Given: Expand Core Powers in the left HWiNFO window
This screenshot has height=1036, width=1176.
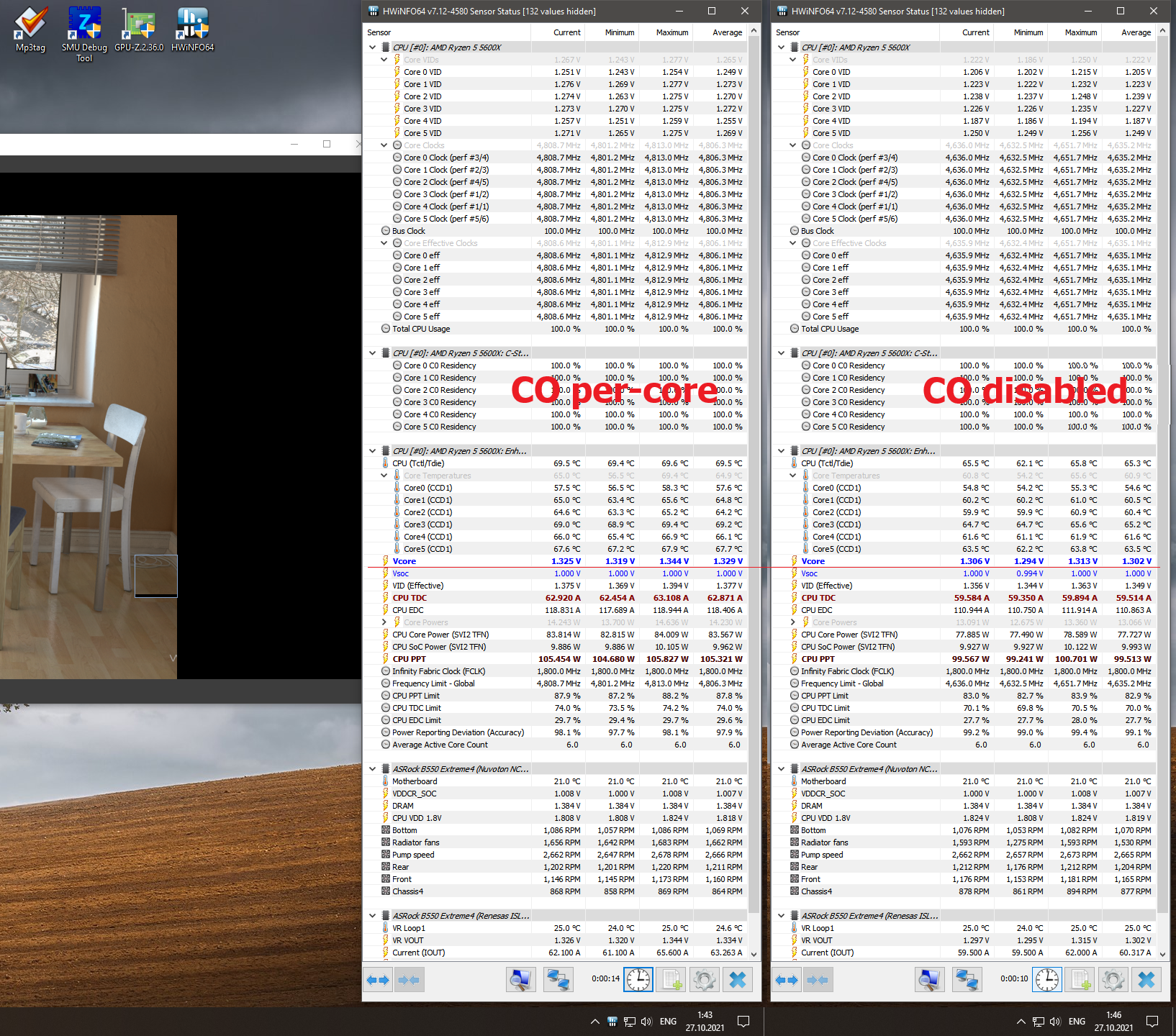Looking at the screenshot, I should (x=384, y=622).
